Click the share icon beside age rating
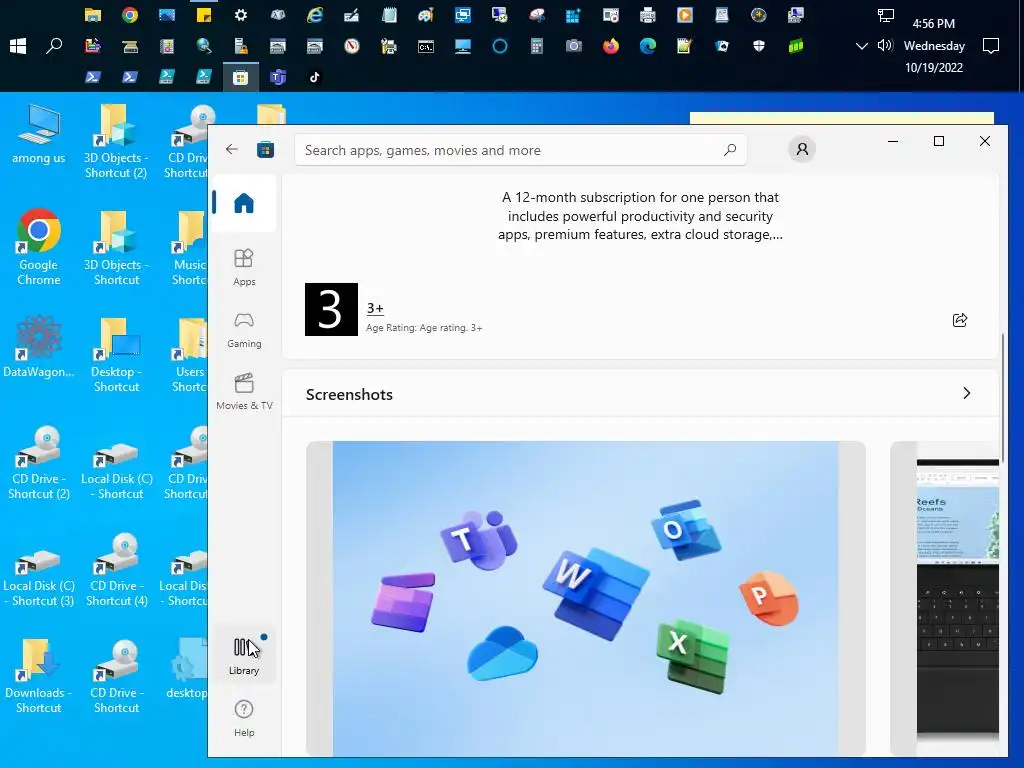The image size is (1024, 768). click(960, 320)
